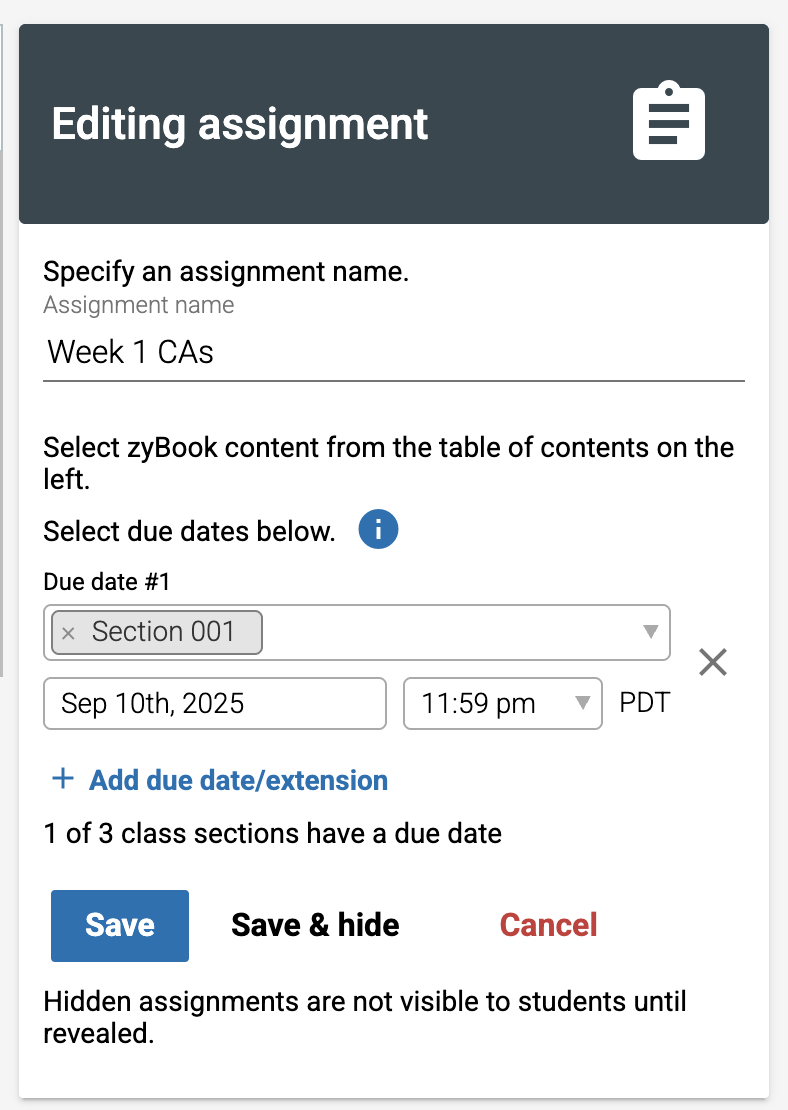Save the assignment

(120, 925)
